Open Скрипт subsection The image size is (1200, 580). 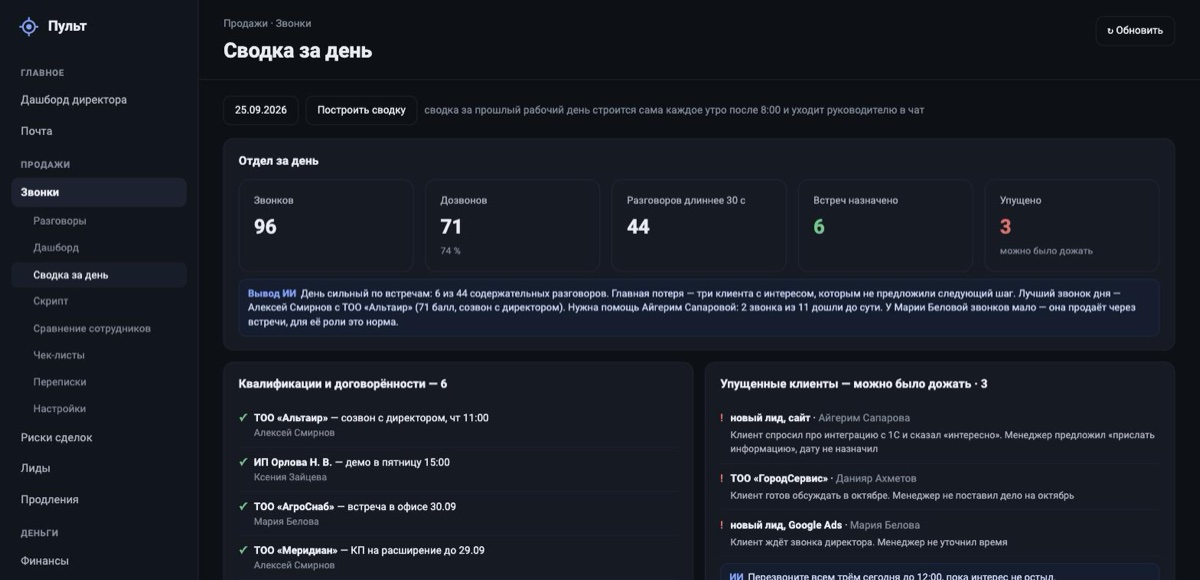[x=51, y=301]
